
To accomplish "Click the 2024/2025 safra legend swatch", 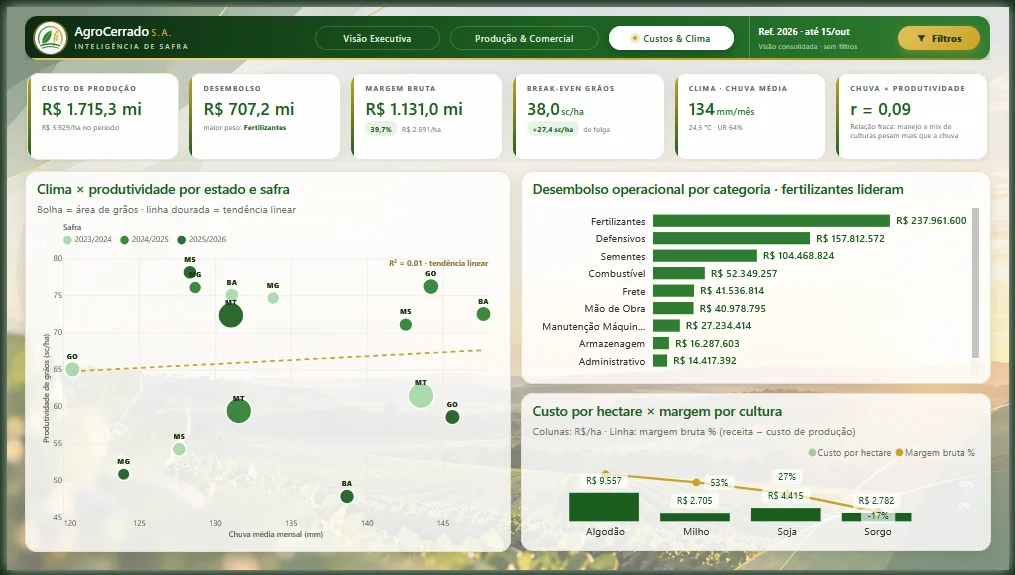I will (x=125, y=240).
